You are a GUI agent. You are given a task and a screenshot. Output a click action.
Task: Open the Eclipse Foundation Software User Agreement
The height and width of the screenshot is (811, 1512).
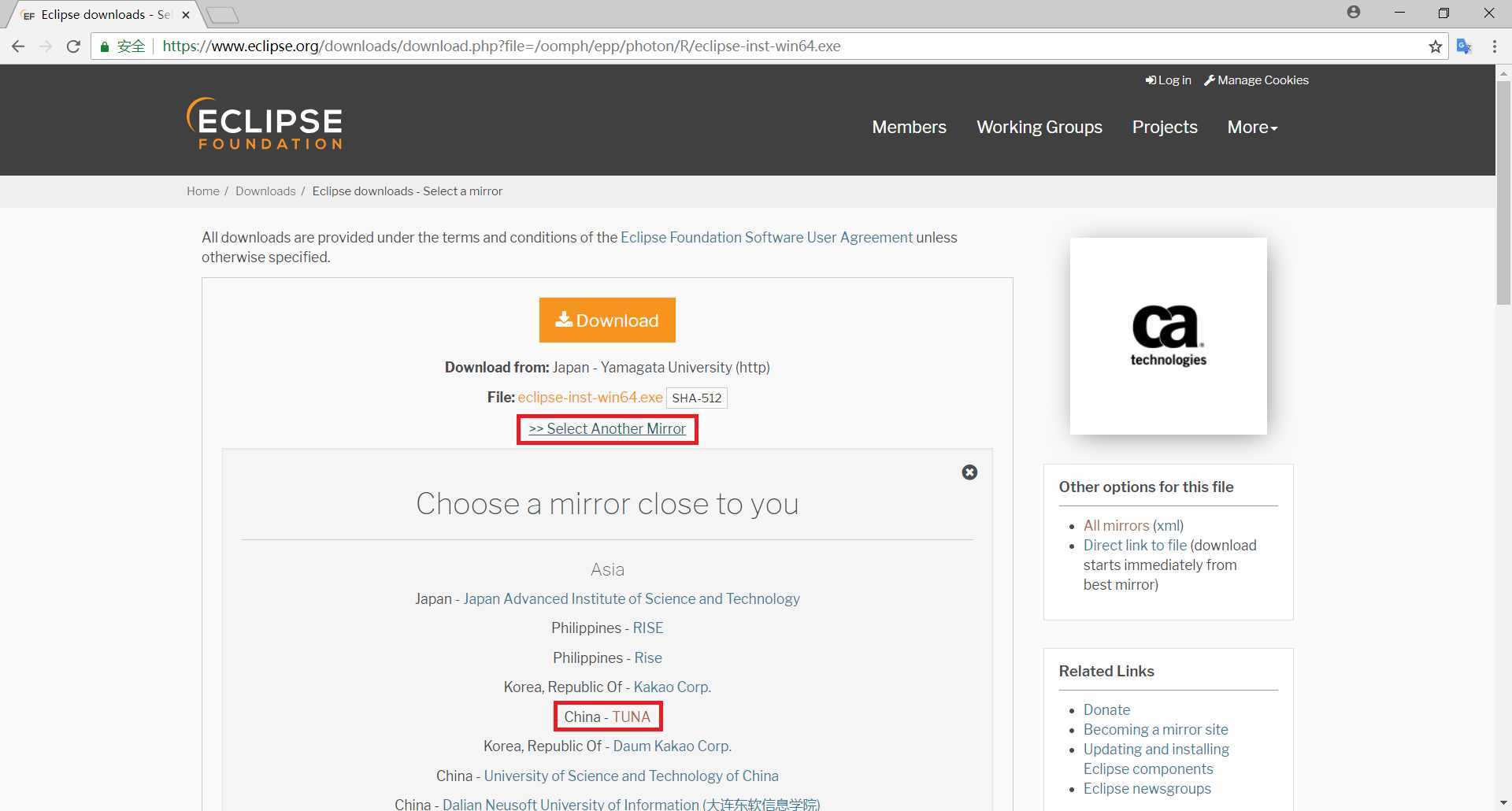pyautogui.click(x=766, y=237)
